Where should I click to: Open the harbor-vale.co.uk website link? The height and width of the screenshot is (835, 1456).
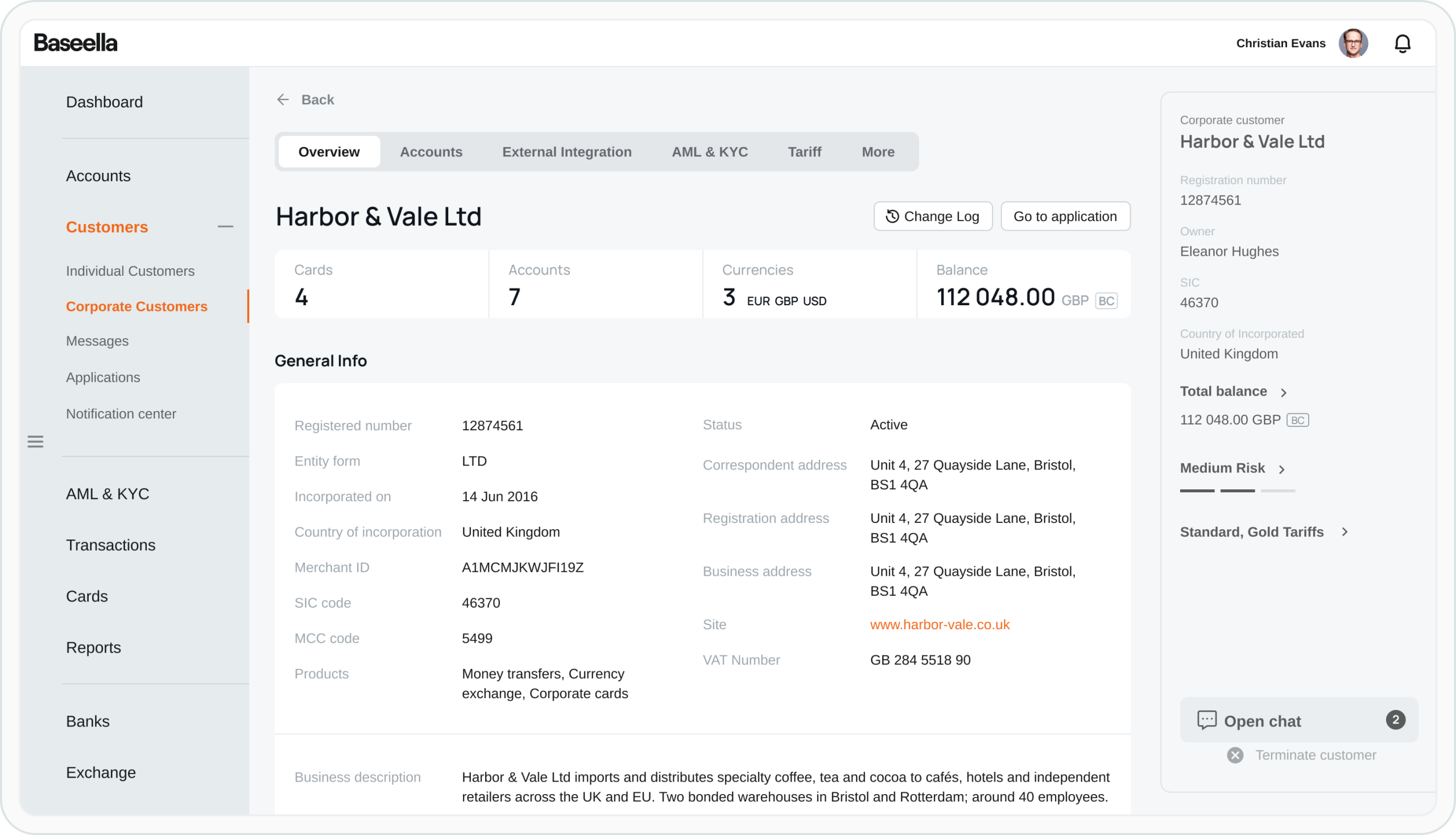pyautogui.click(x=940, y=625)
